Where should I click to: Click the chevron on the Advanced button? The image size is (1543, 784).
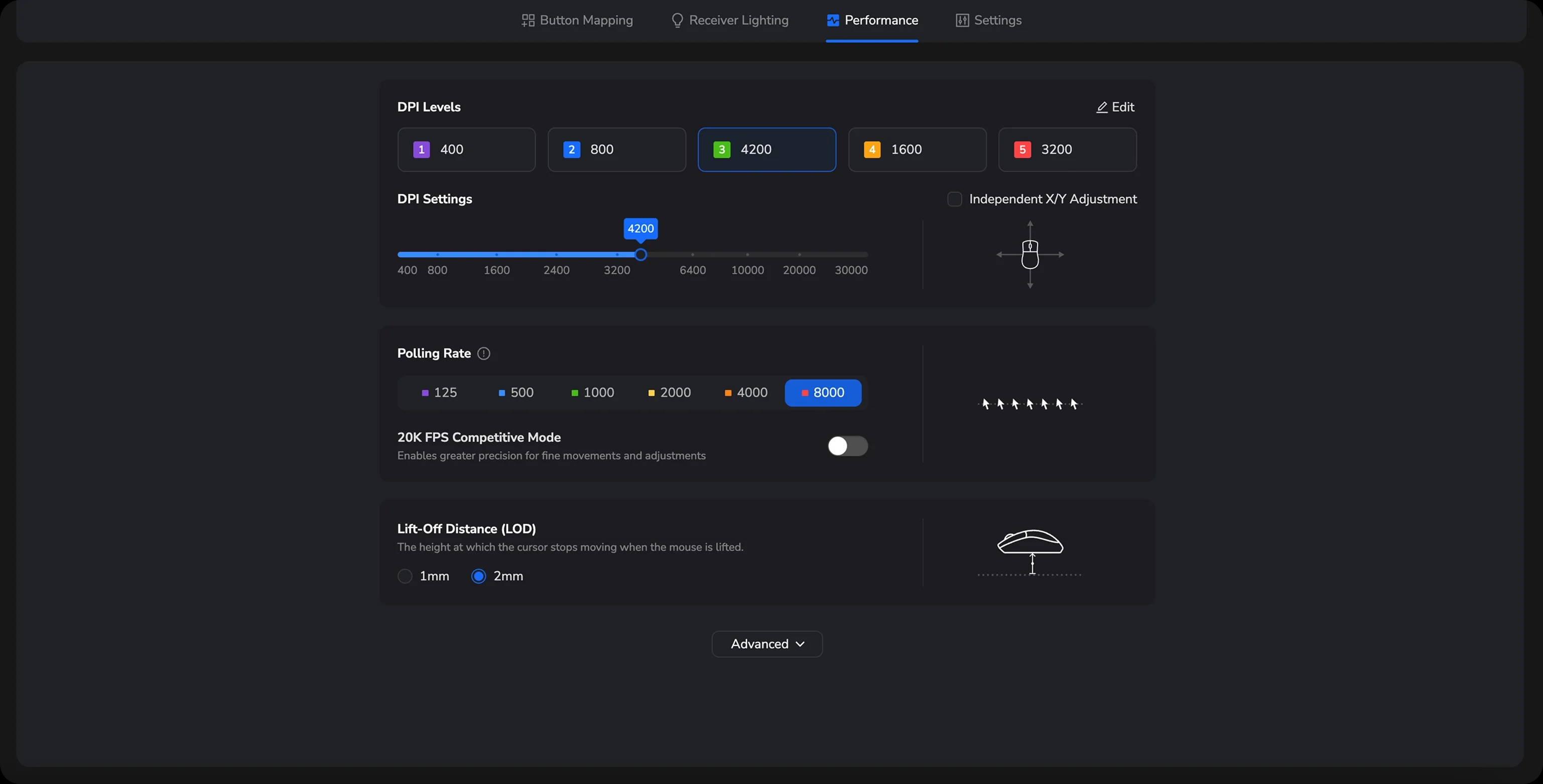tap(800, 644)
